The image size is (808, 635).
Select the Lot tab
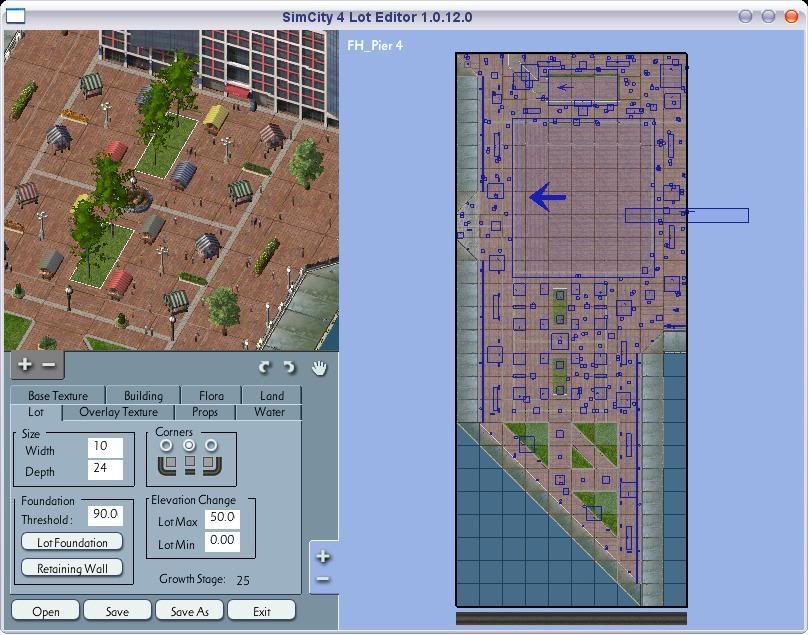click(x=36, y=412)
